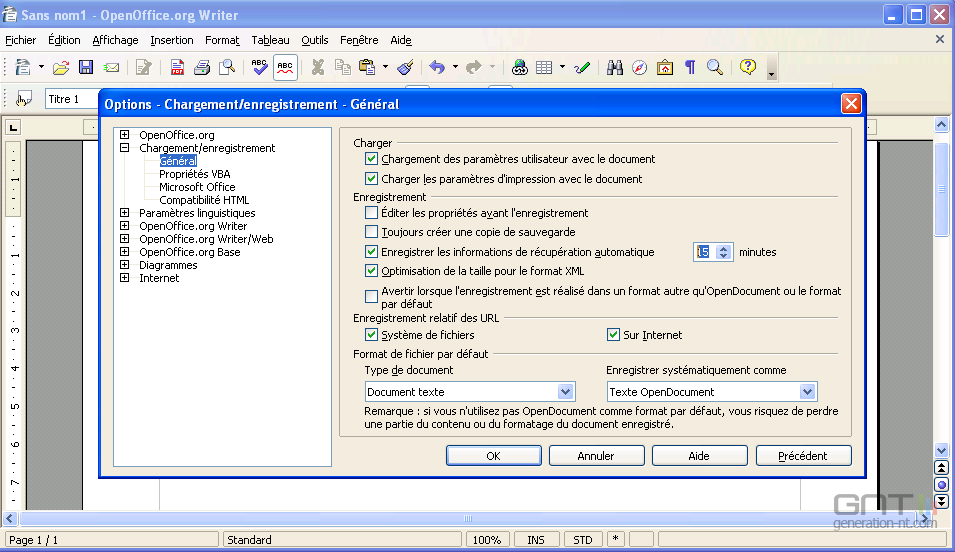Uncheck Système de fichiers checkbox

pos(372,334)
